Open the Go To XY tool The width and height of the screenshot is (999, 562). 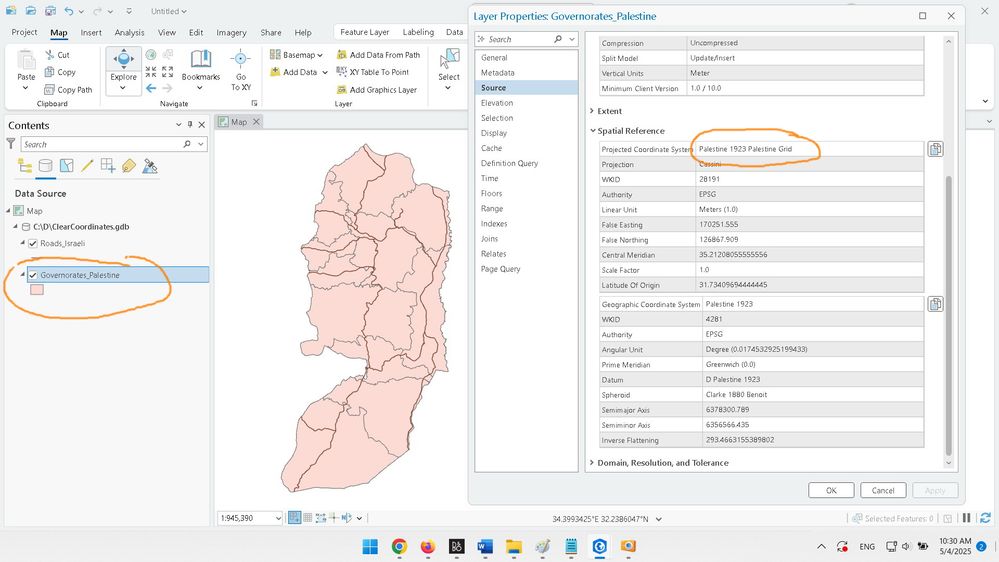pos(240,68)
